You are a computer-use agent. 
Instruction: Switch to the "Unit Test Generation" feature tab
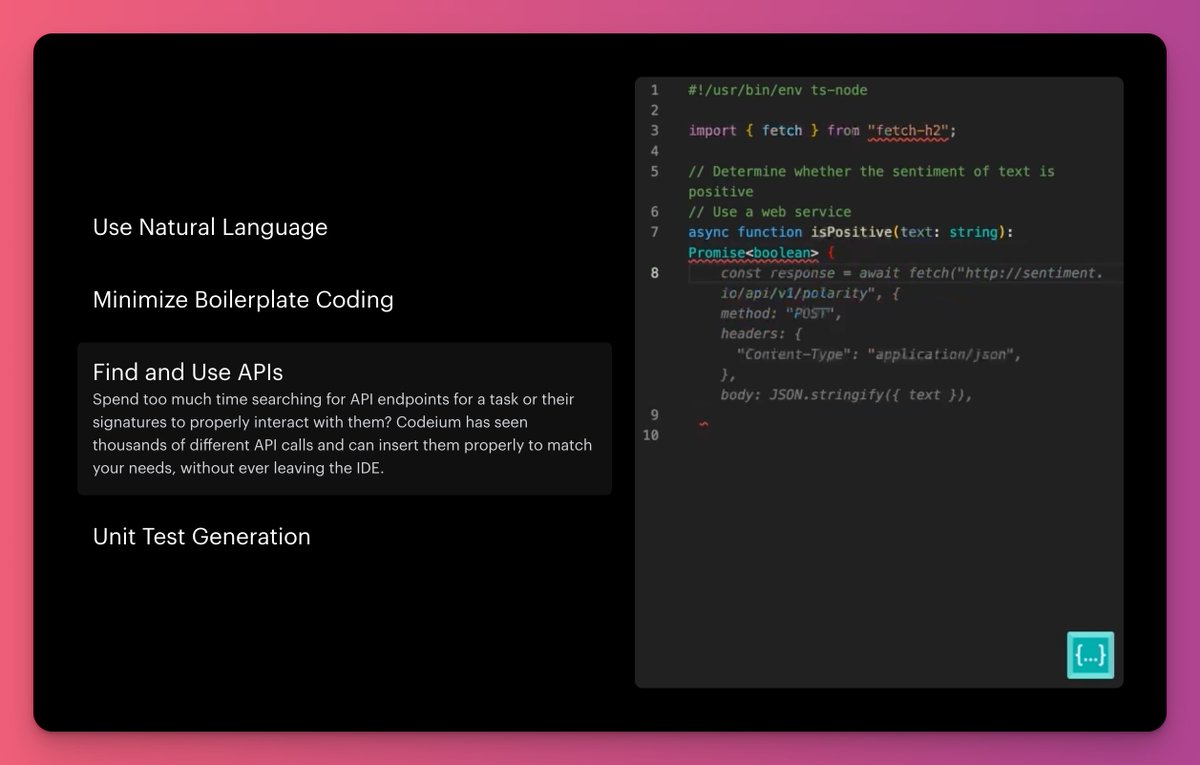coord(201,536)
